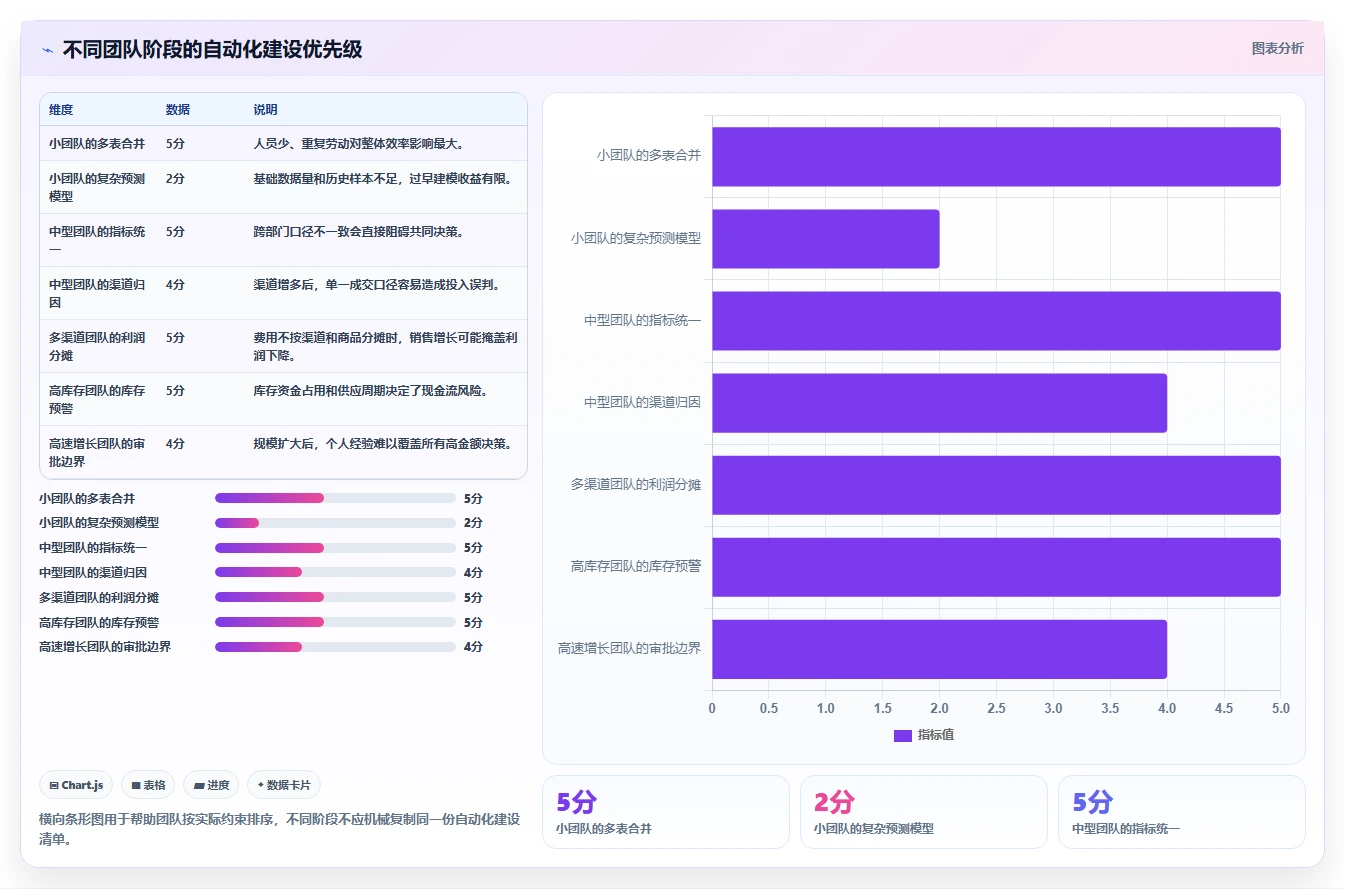The height and width of the screenshot is (889, 1345).
Task: Click the progress bar for 中型团队的渠道归因
Action: coord(336,572)
